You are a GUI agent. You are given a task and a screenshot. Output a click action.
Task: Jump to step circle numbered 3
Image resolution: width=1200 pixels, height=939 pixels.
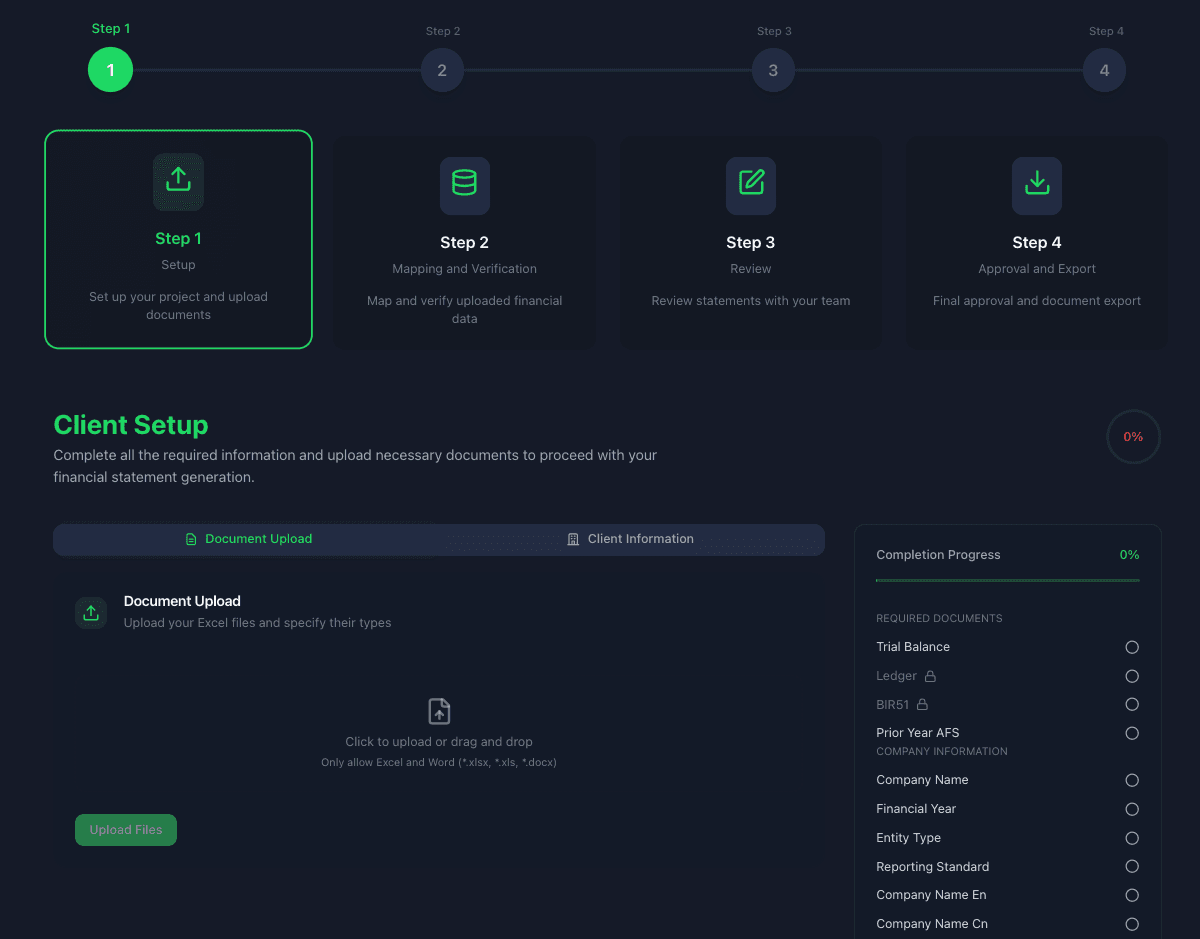773,70
